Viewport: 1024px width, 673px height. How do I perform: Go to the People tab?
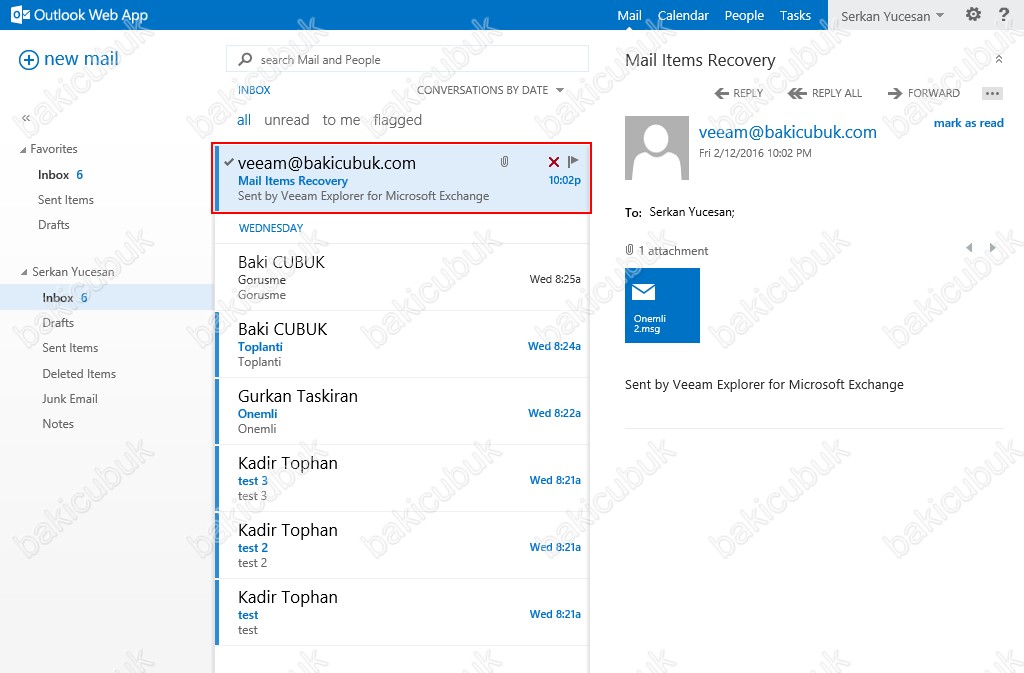click(744, 15)
